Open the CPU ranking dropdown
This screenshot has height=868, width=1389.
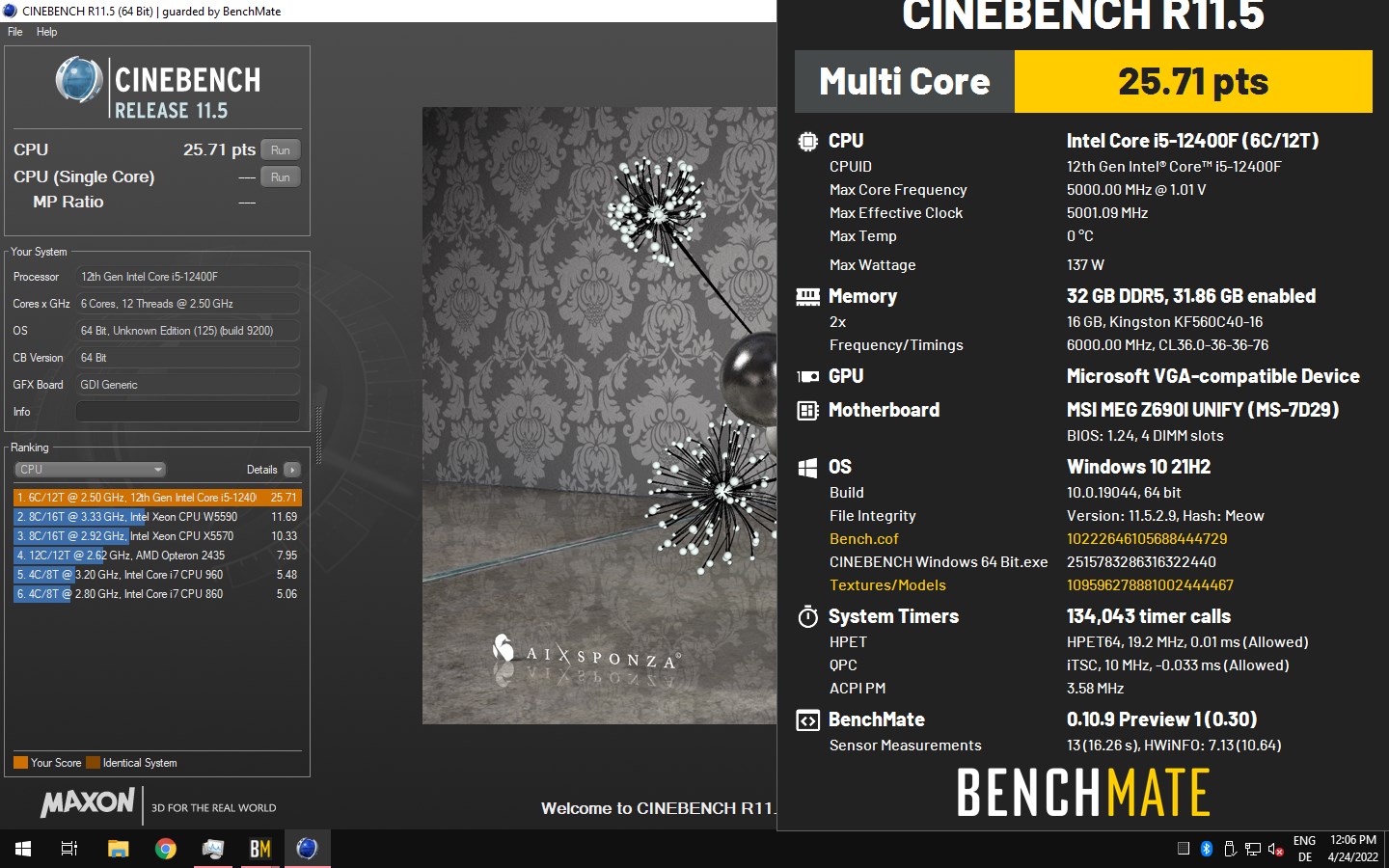[x=90, y=470]
